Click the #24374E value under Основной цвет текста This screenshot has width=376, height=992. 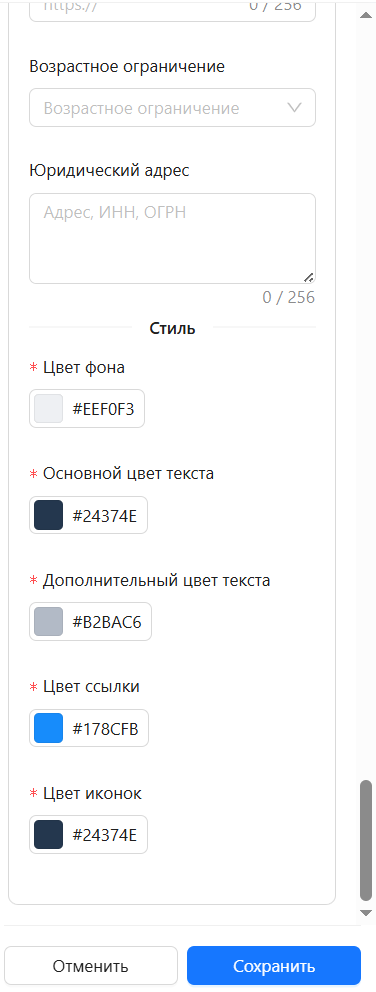104,515
